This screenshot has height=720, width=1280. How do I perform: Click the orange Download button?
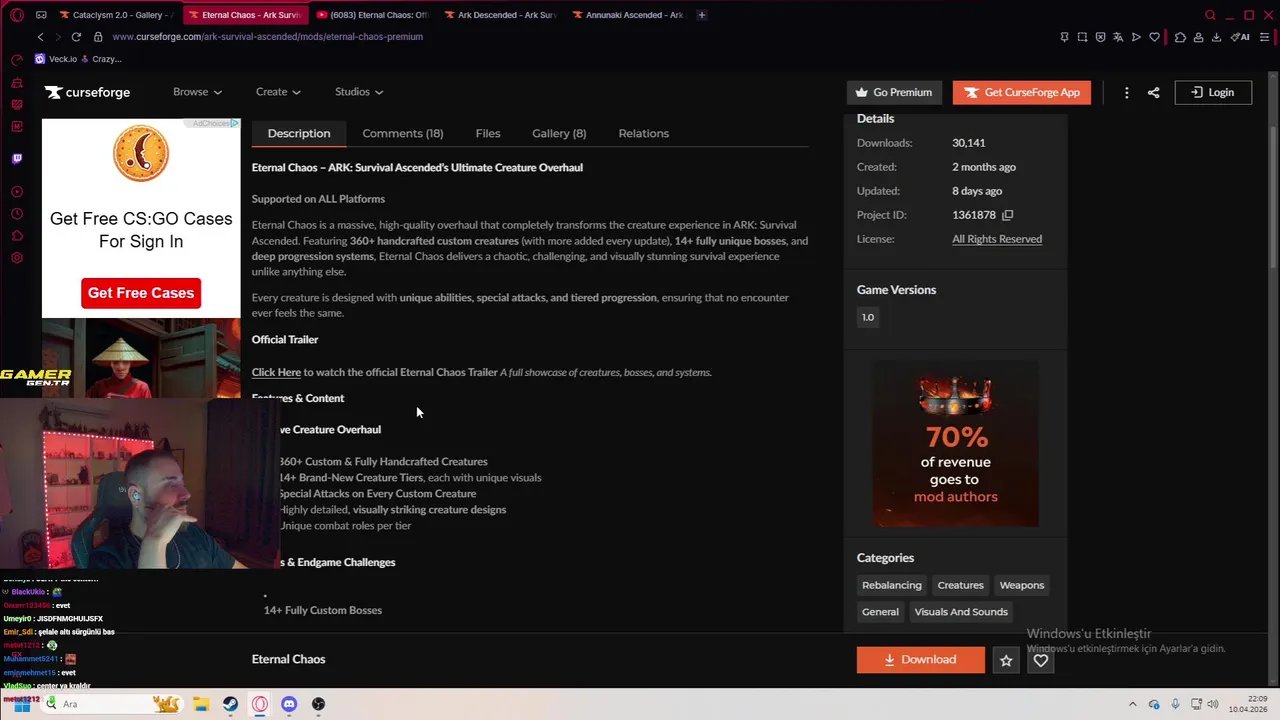[921, 660]
